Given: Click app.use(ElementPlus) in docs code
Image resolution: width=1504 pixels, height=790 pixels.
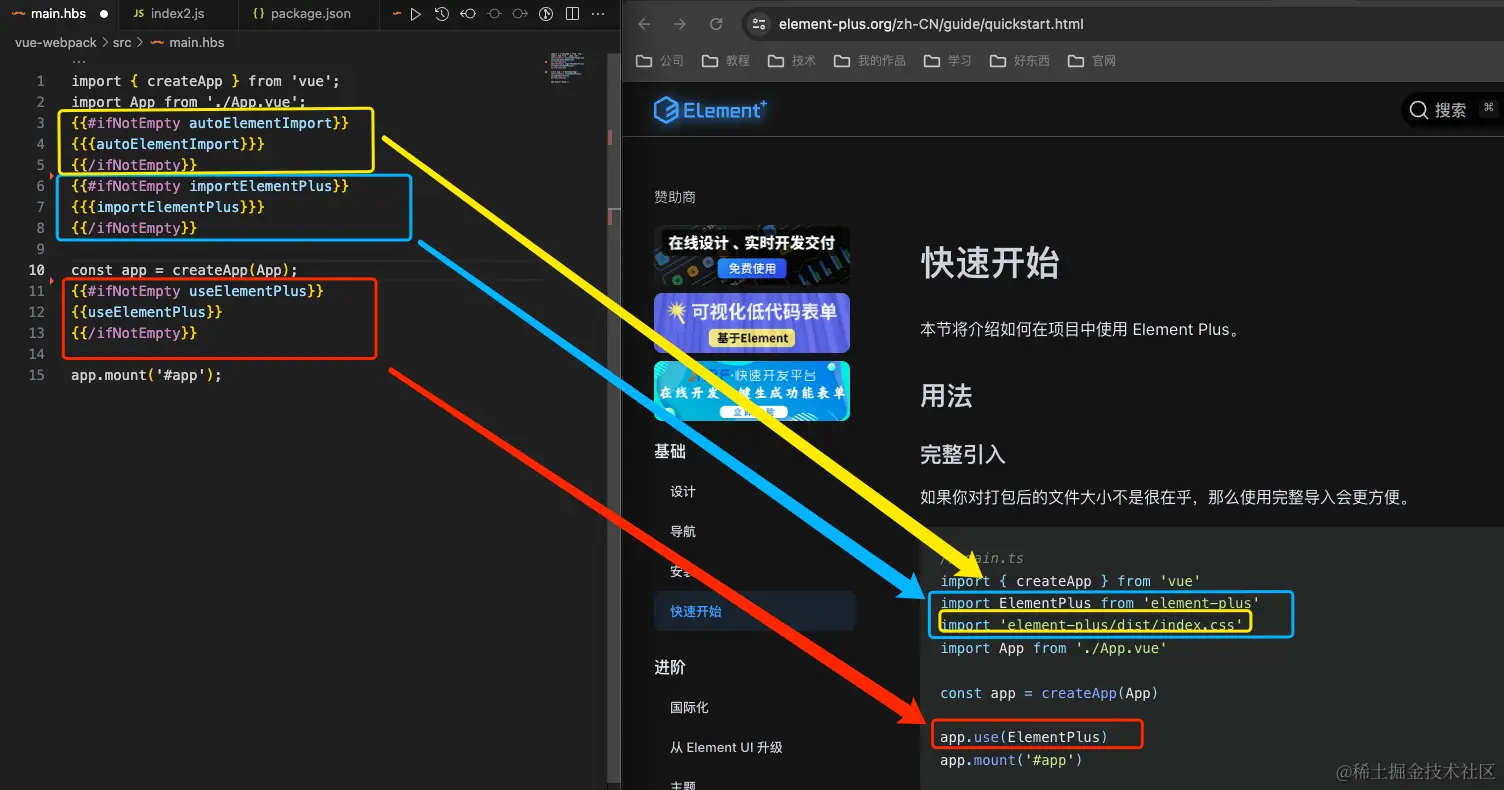Looking at the screenshot, I should (1024, 737).
